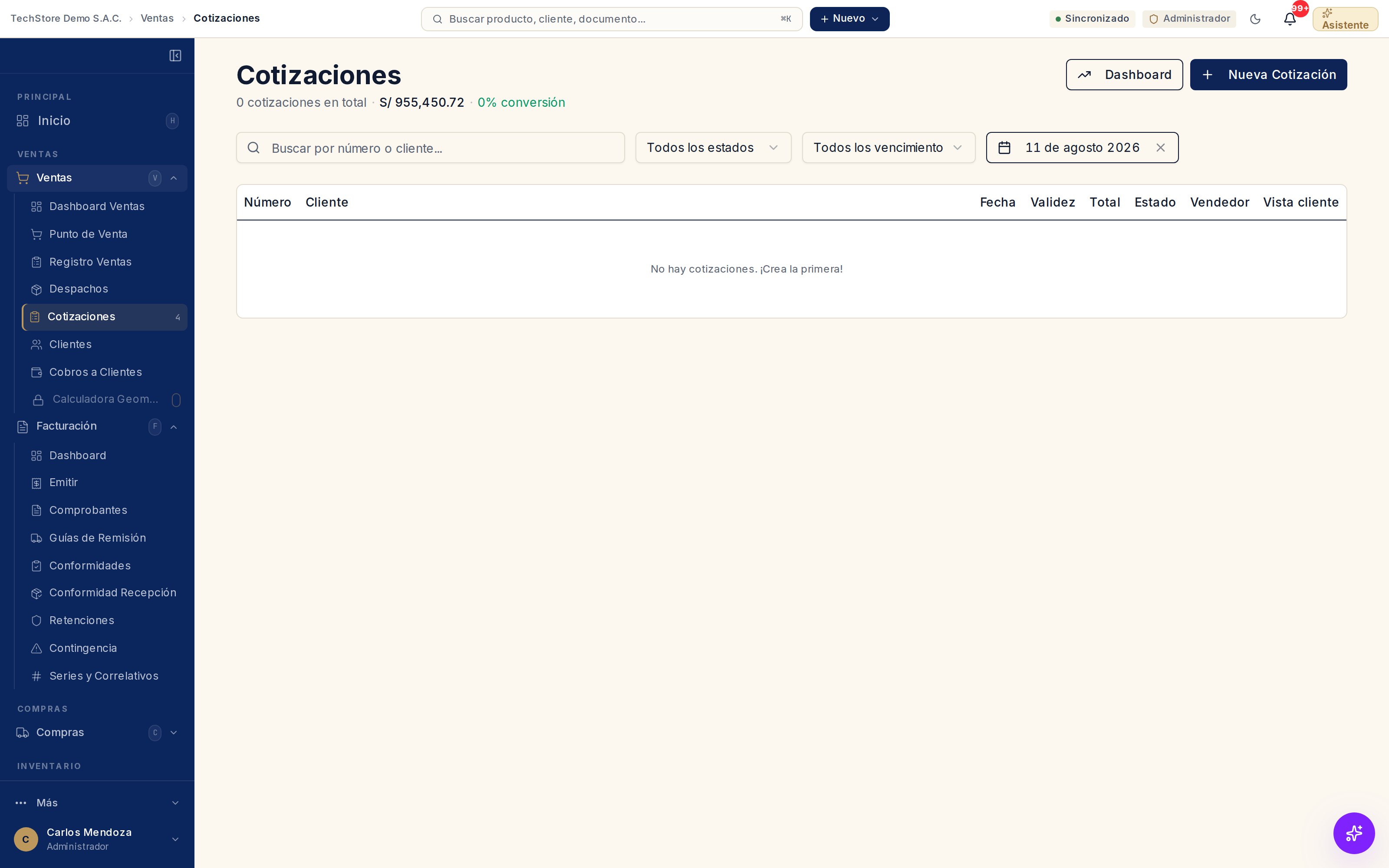Viewport: 1389px width, 868px height.
Task: Open the Todos los vencimiento dropdown
Action: pyautogui.click(x=889, y=148)
